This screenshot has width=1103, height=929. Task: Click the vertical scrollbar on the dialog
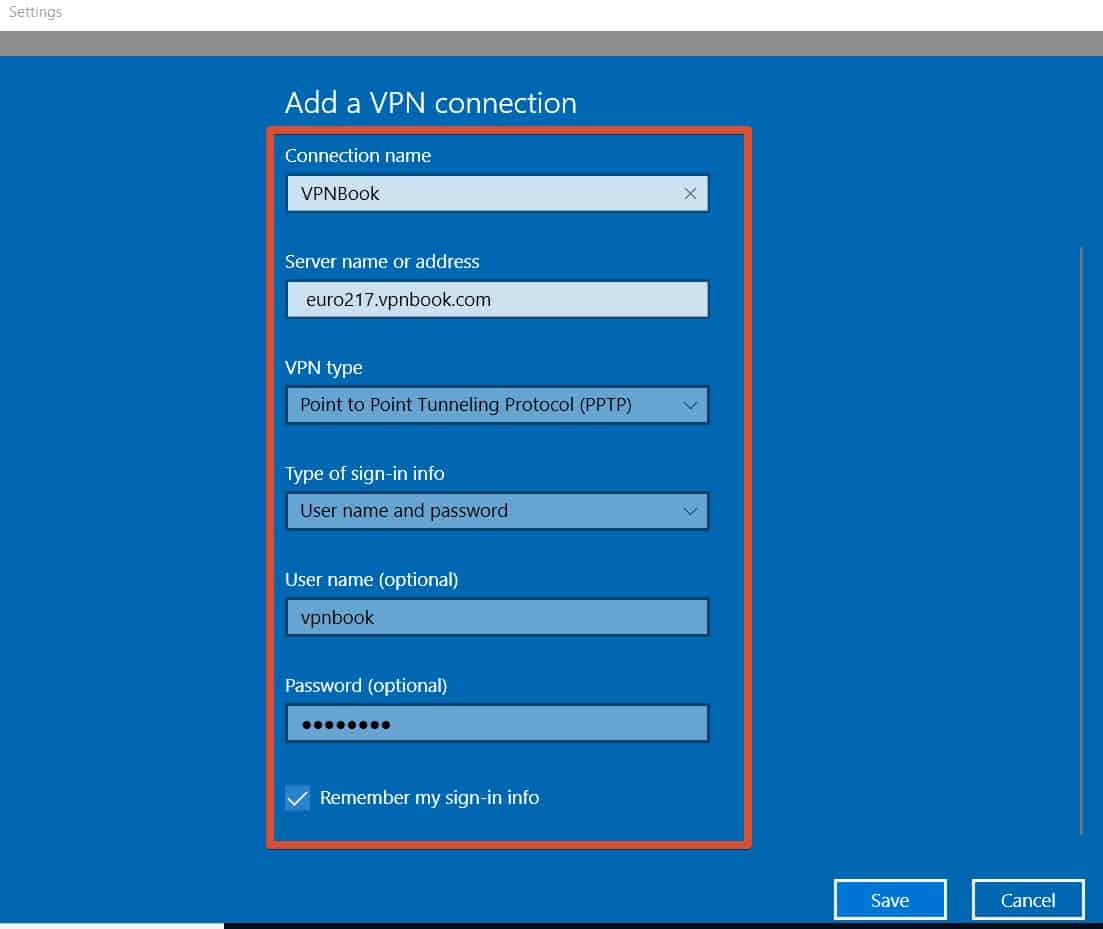(1081, 540)
